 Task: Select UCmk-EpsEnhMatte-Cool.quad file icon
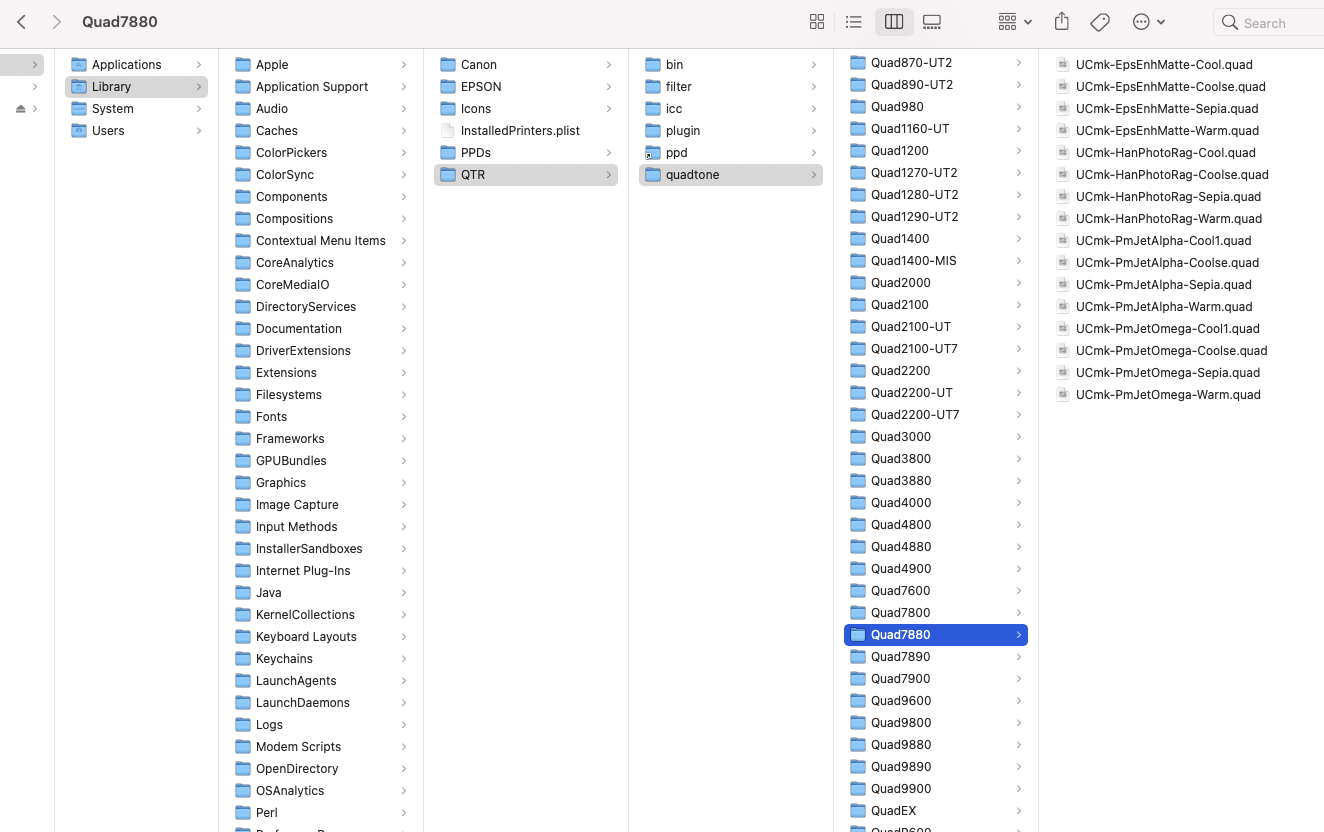tap(1063, 65)
